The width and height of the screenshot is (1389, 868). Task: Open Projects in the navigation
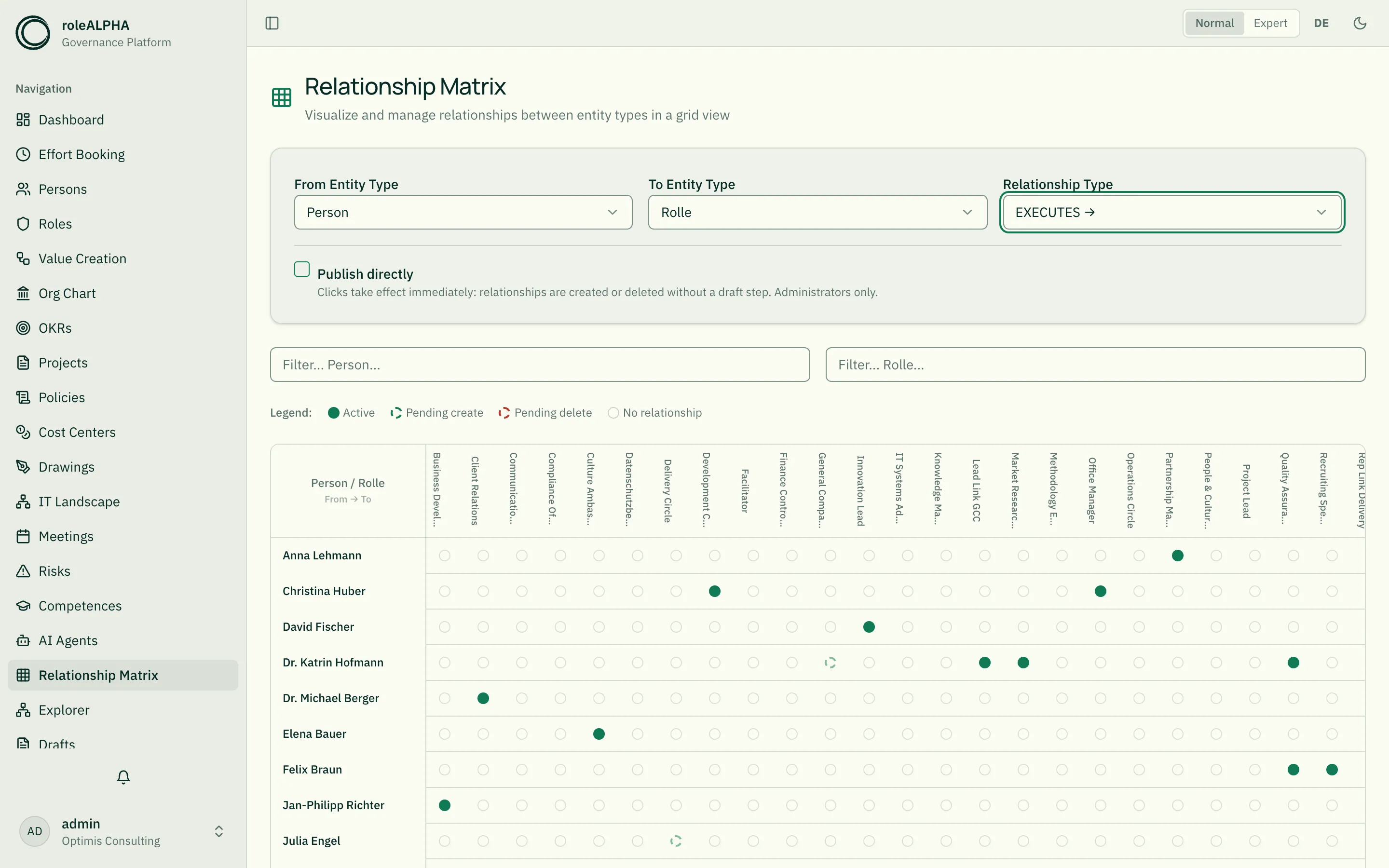click(123, 363)
